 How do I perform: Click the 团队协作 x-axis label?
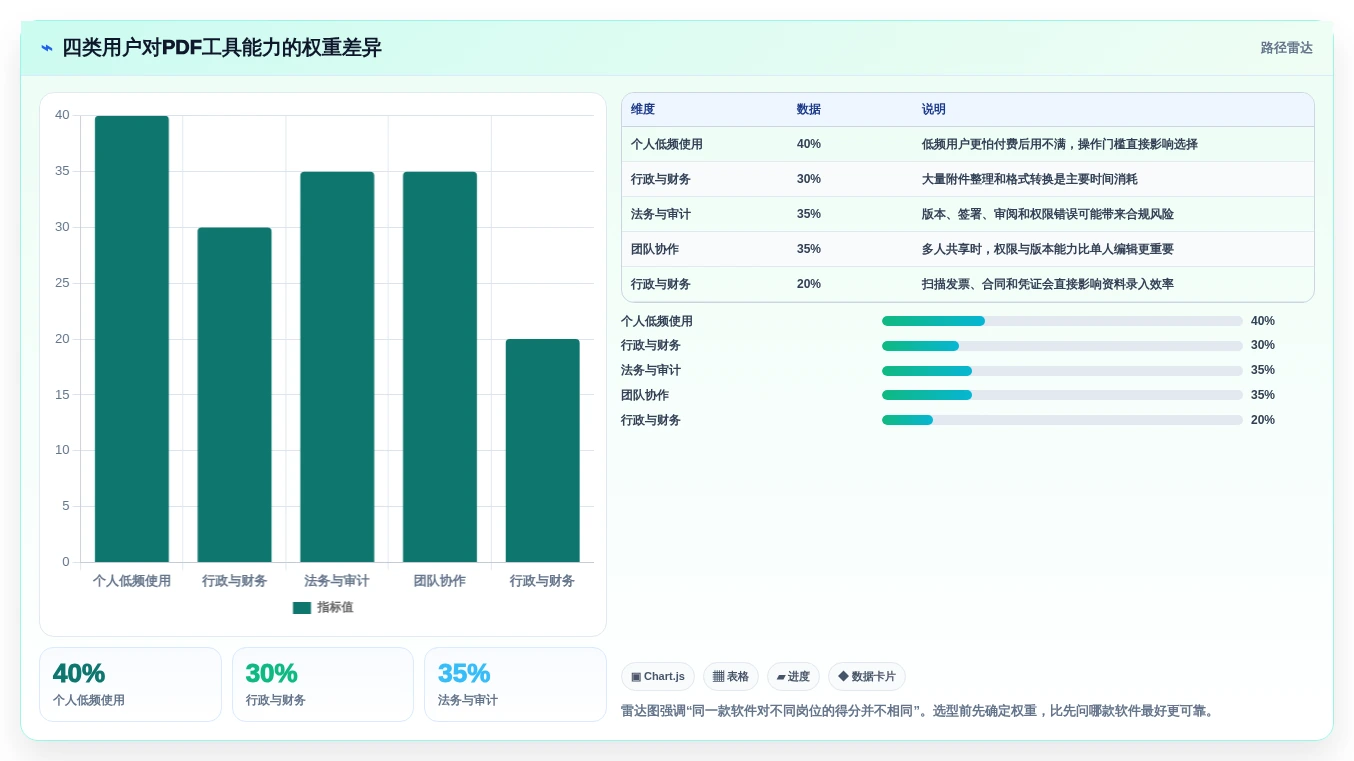point(440,581)
